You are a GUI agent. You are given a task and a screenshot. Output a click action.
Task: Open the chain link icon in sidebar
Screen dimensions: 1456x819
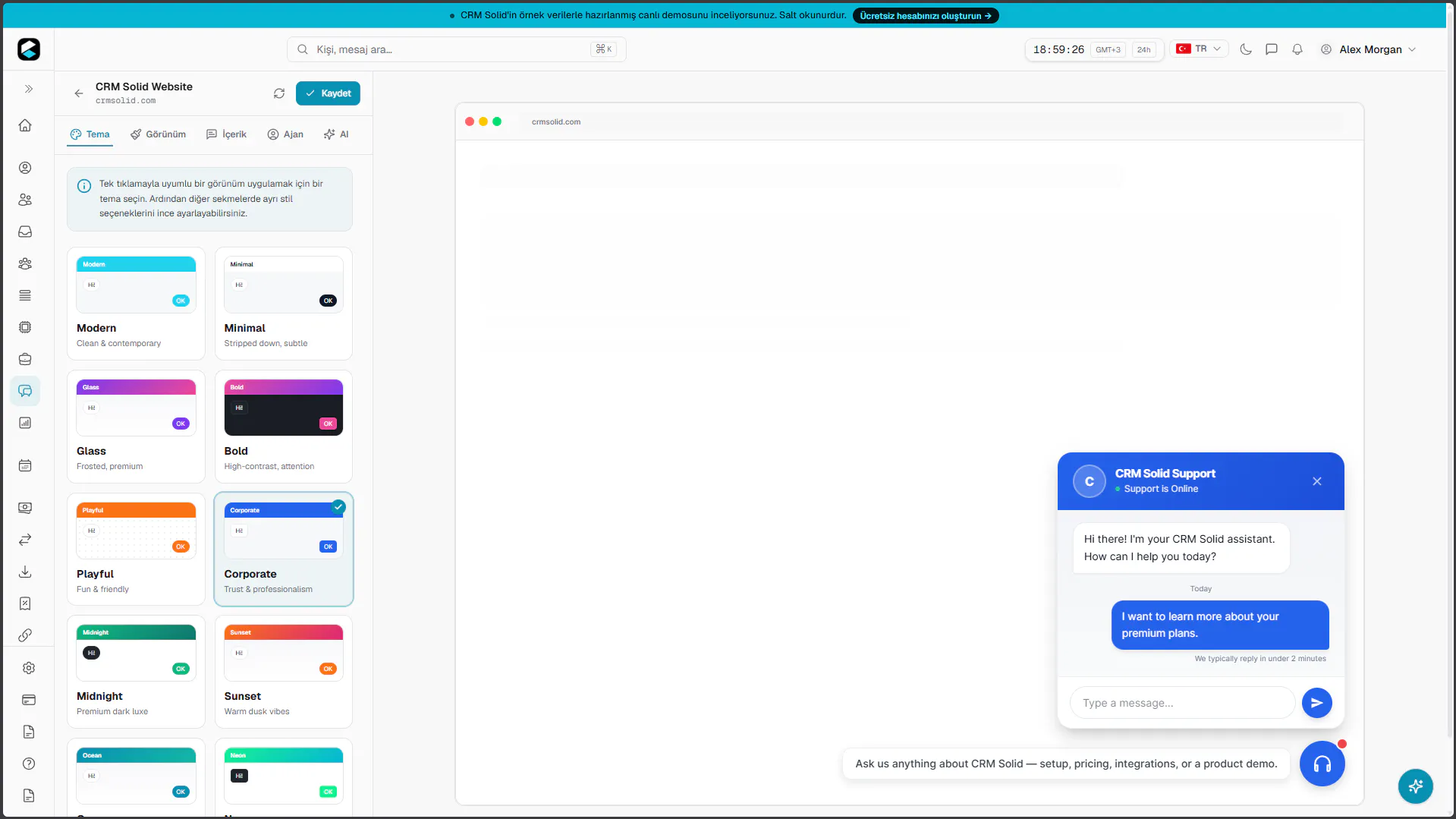[x=25, y=635]
